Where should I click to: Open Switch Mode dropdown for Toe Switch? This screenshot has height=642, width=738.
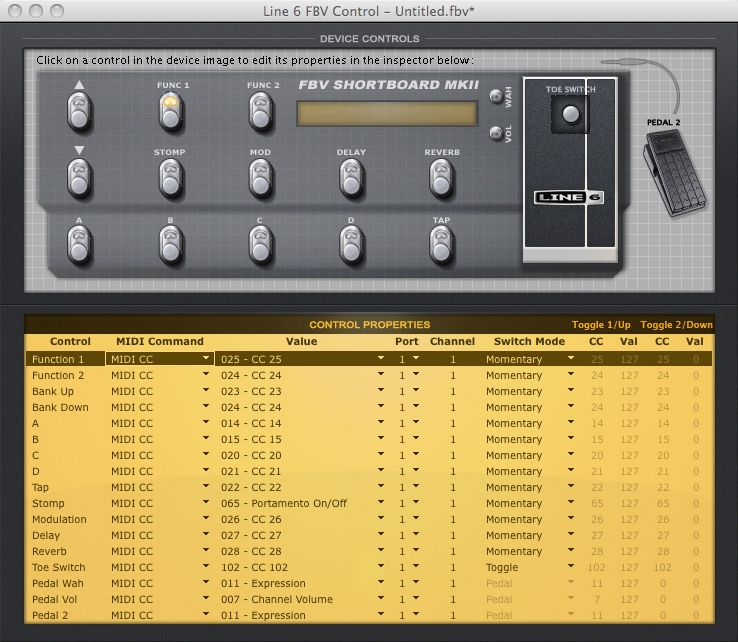click(571, 567)
